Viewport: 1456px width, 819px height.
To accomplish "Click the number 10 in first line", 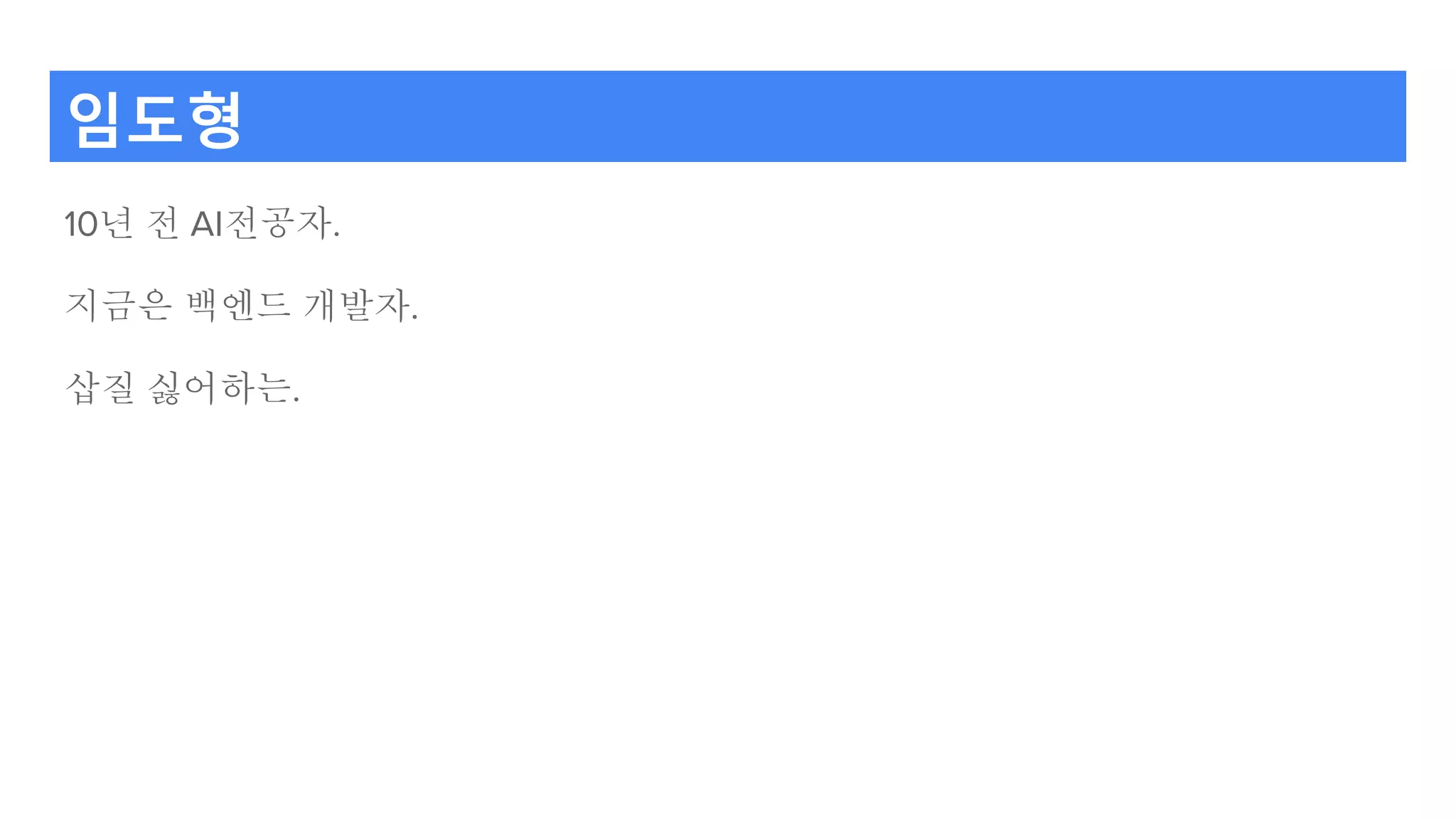I will coord(81,225).
